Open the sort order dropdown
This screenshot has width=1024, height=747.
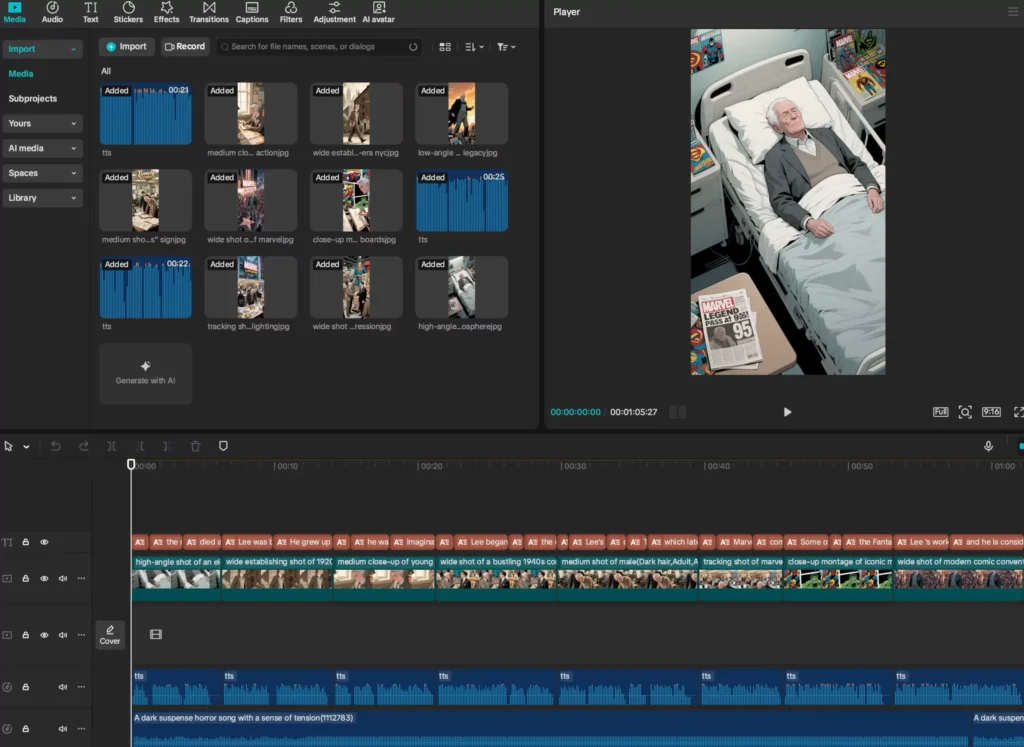pos(474,47)
